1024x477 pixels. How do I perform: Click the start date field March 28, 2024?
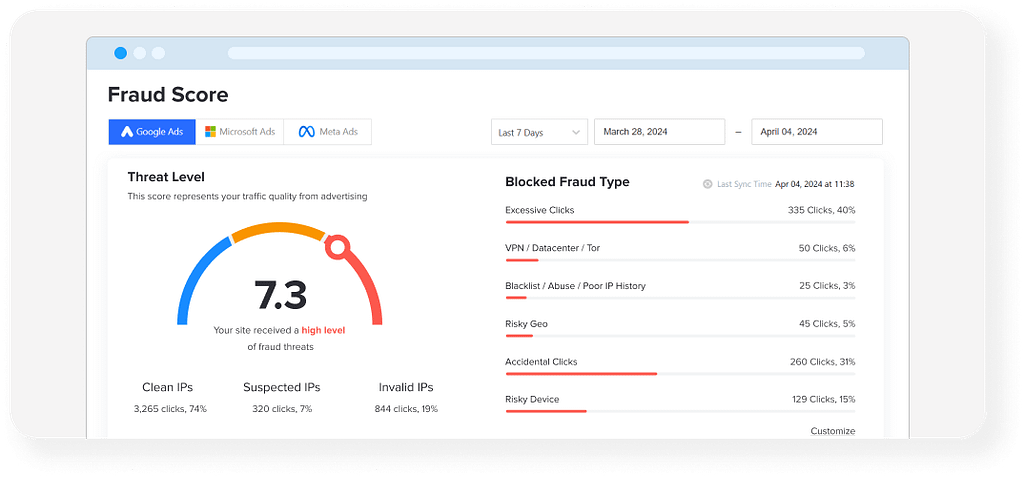tap(660, 131)
